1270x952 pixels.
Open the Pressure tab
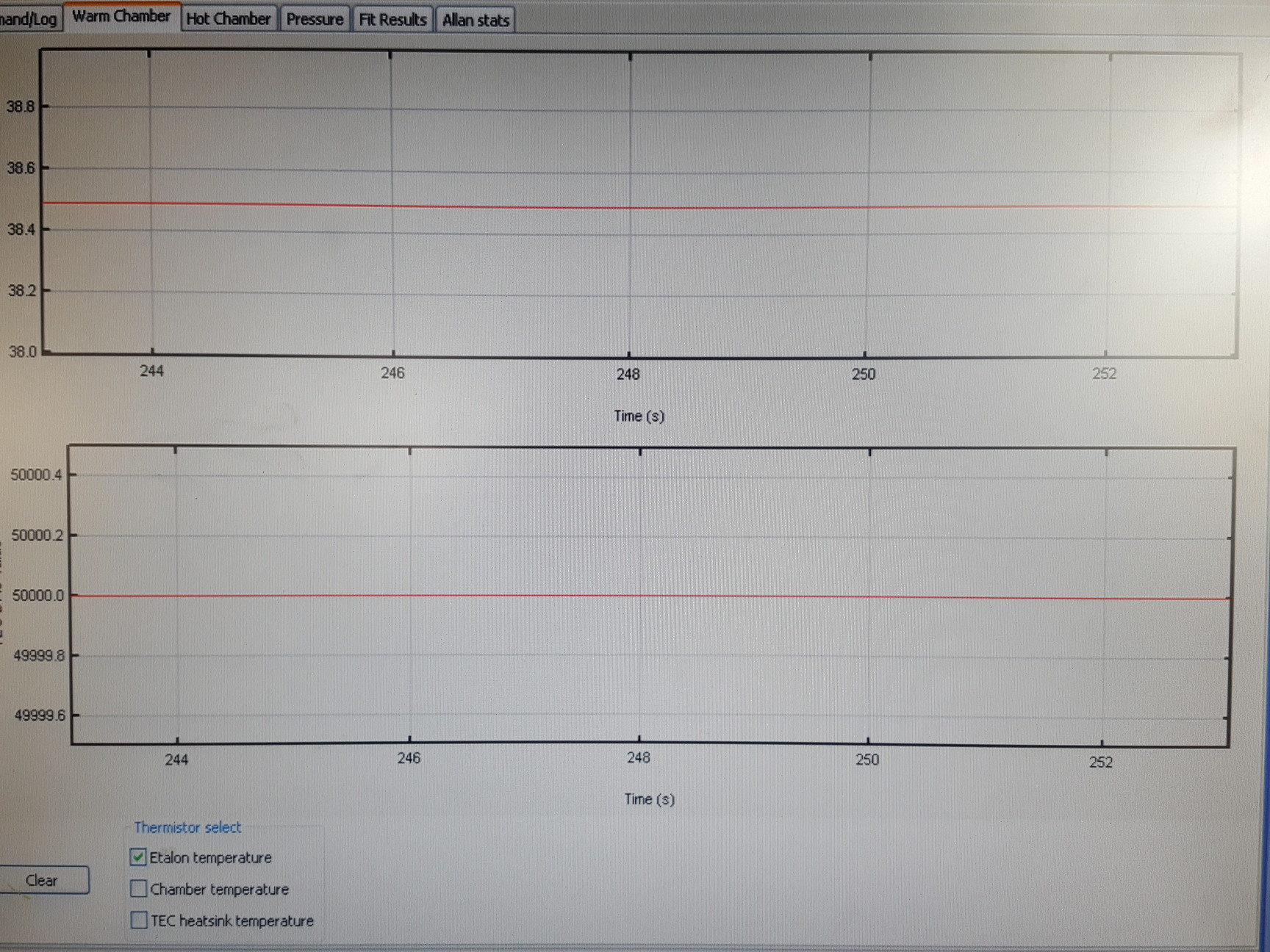pyautogui.click(x=315, y=19)
